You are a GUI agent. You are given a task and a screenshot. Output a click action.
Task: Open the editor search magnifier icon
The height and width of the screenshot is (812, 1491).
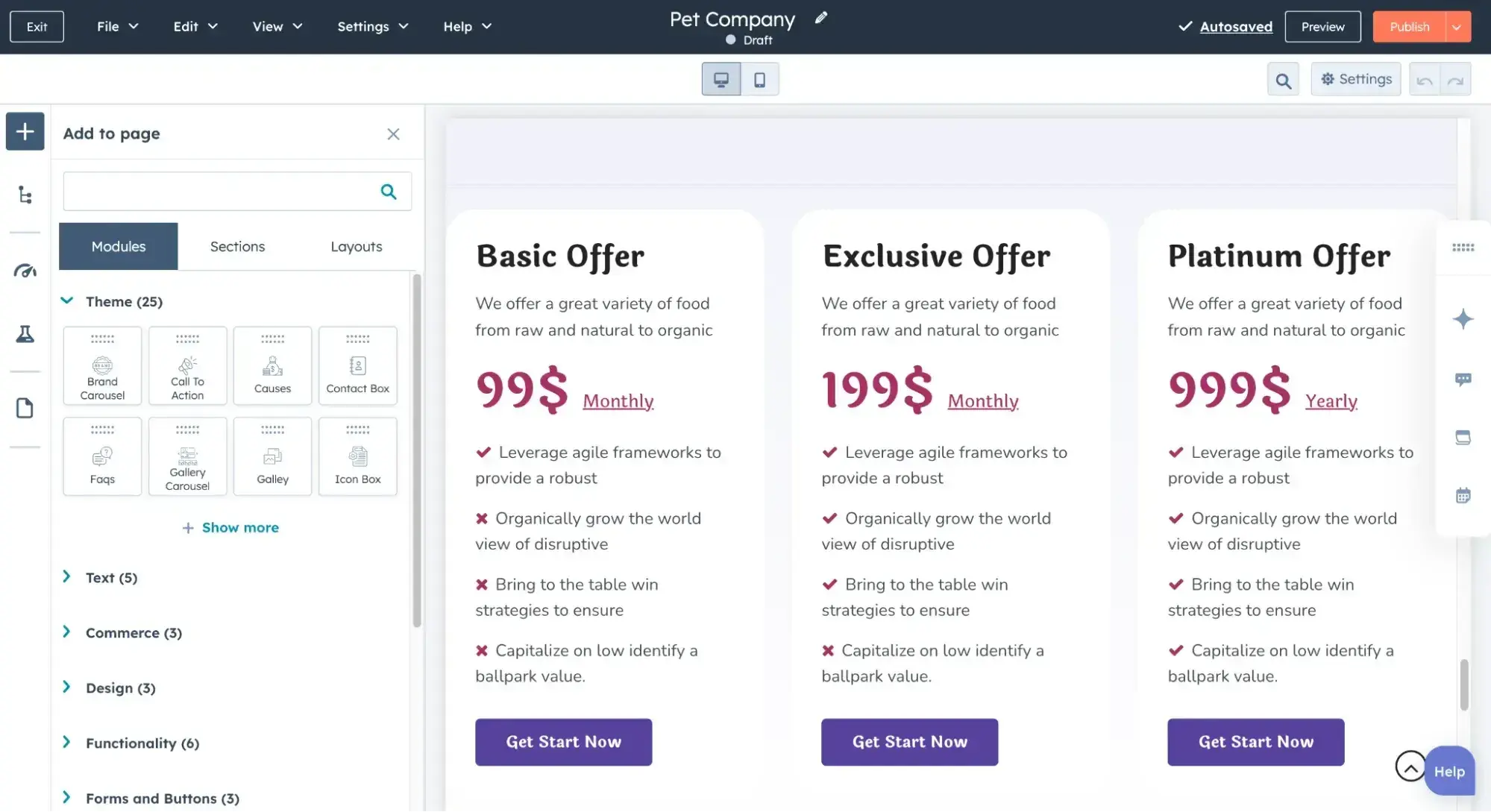point(1283,78)
